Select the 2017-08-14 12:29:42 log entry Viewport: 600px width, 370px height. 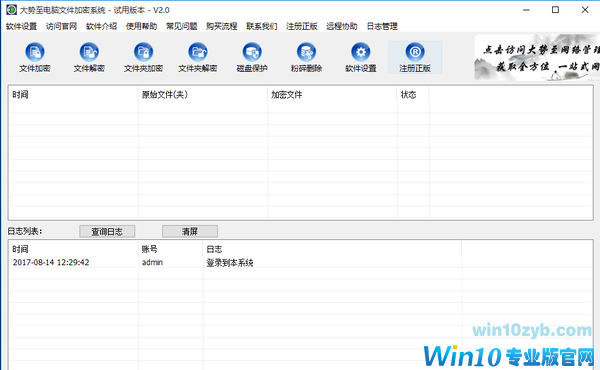51,262
